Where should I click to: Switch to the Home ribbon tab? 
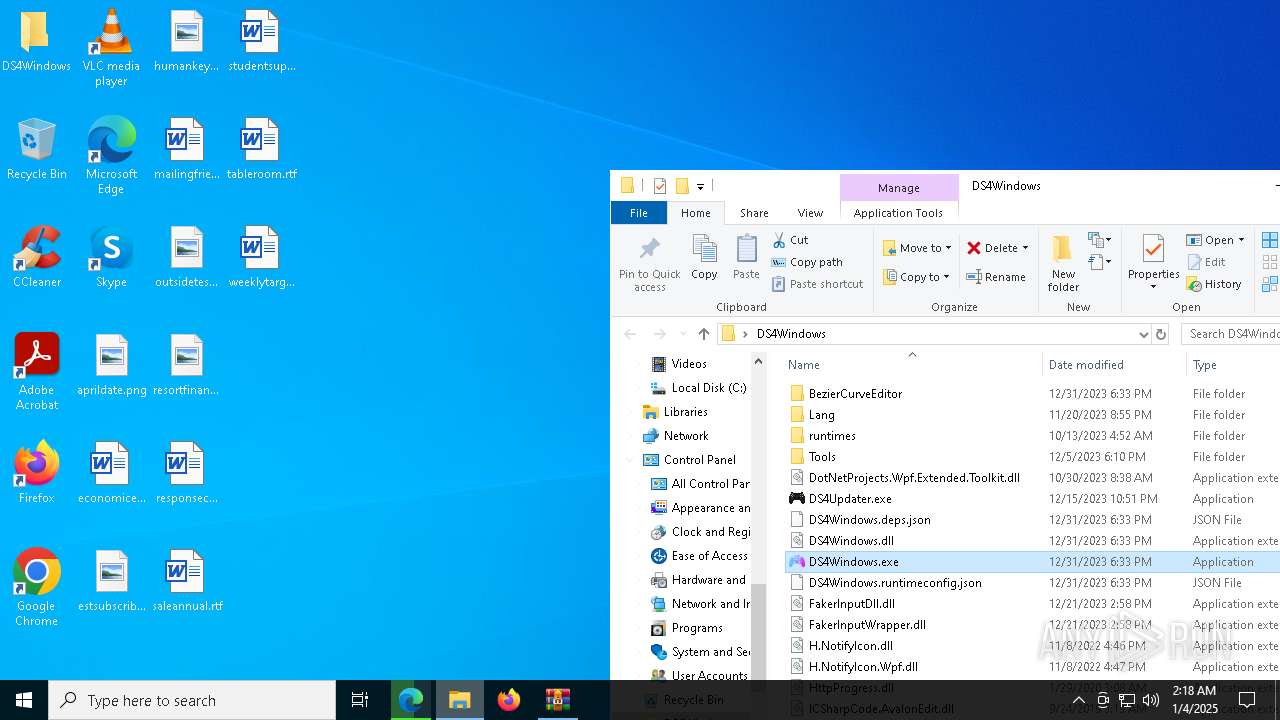(x=695, y=213)
